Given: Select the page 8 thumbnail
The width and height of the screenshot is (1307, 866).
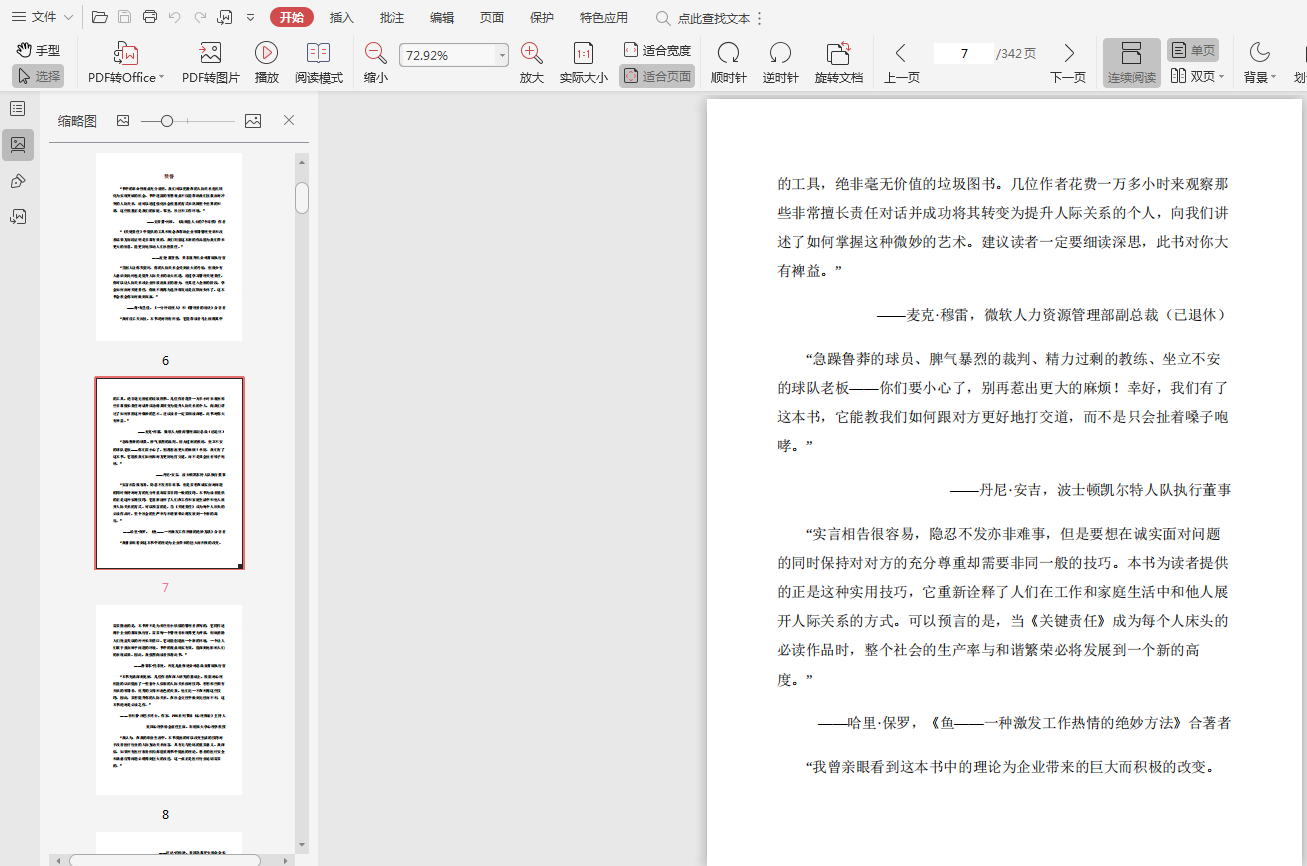Looking at the screenshot, I should click(x=169, y=699).
